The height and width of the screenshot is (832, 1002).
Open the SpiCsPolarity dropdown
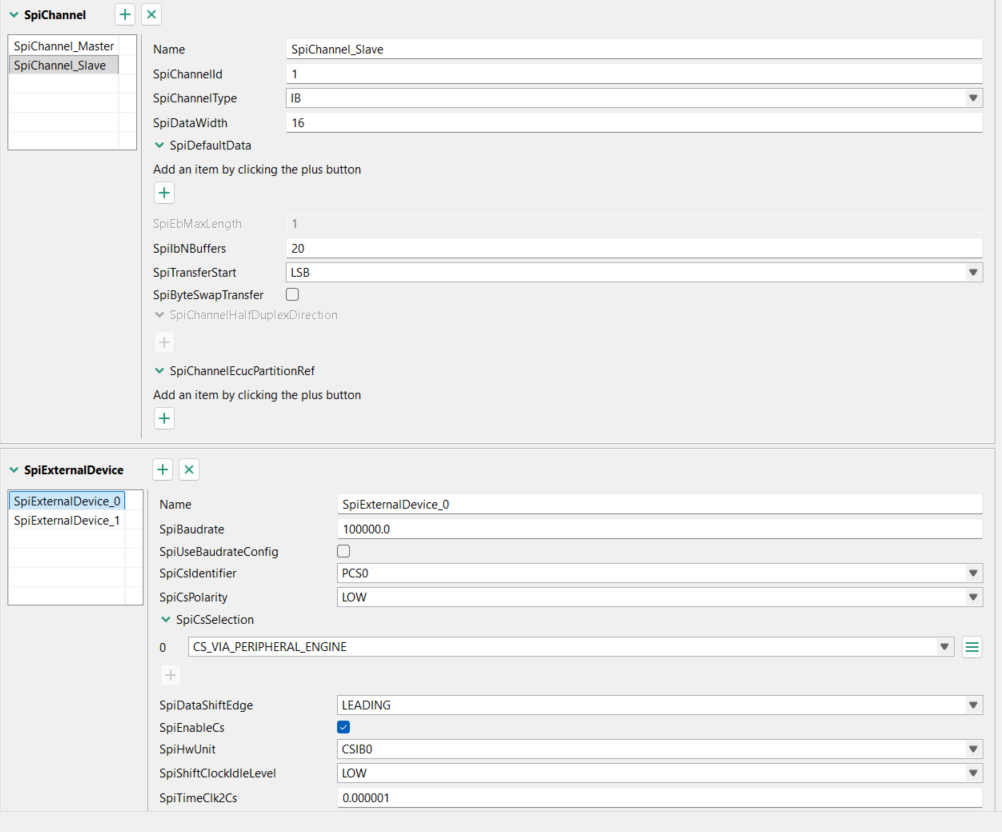tap(973, 597)
